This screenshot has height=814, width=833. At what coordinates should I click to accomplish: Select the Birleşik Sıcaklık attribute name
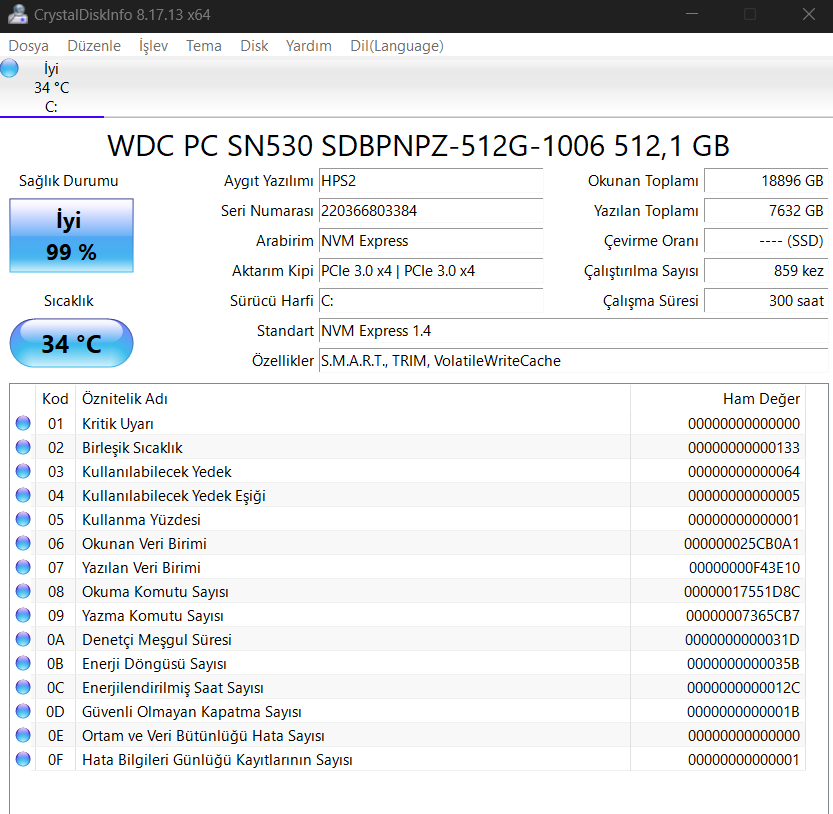[x=132, y=448]
